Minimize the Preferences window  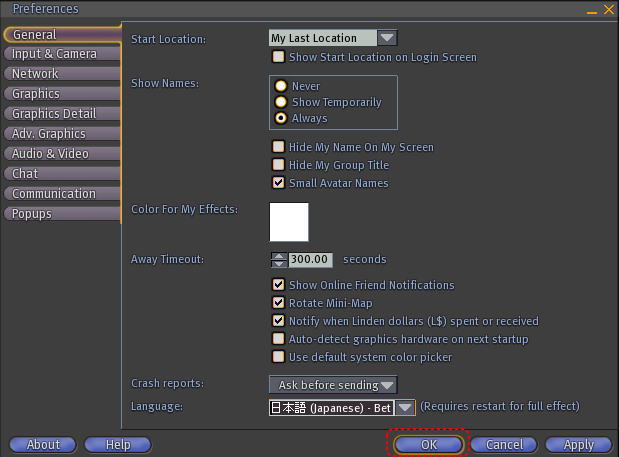click(592, 12)
